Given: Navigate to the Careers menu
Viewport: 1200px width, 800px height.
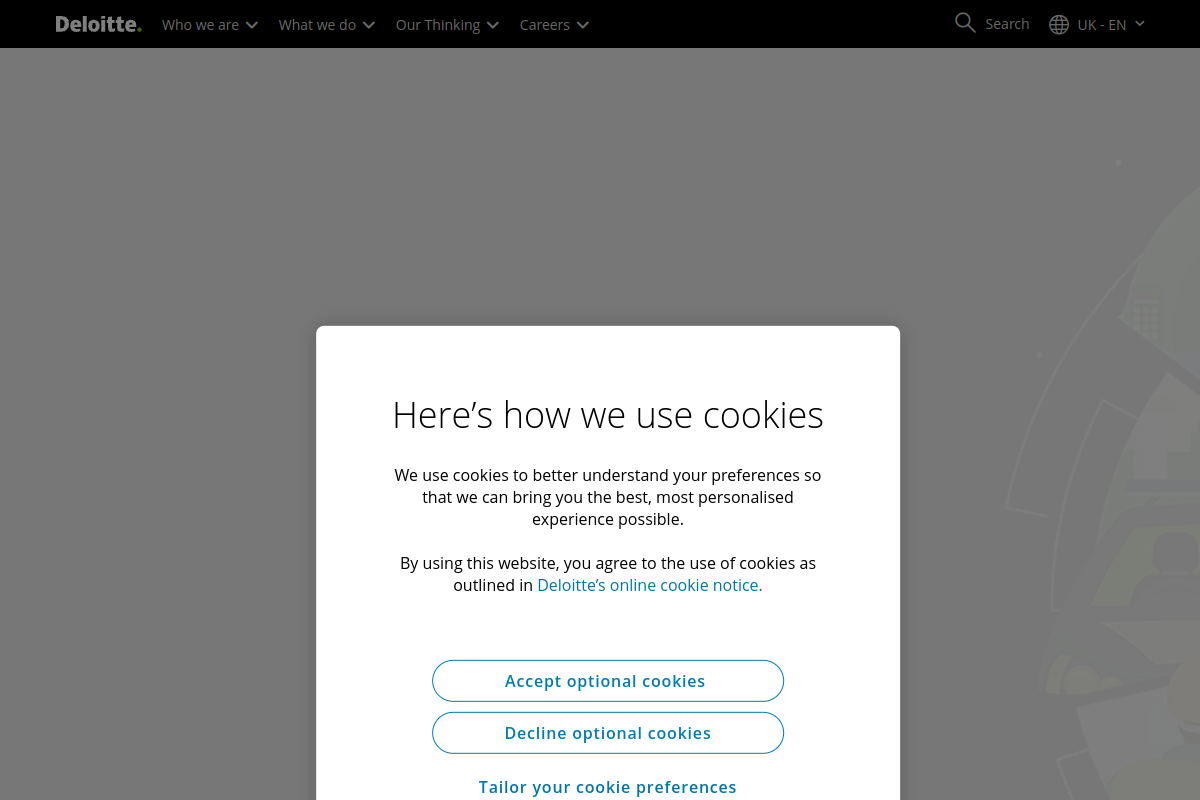Looking at the screenshot, I should [x=544, y=24].
